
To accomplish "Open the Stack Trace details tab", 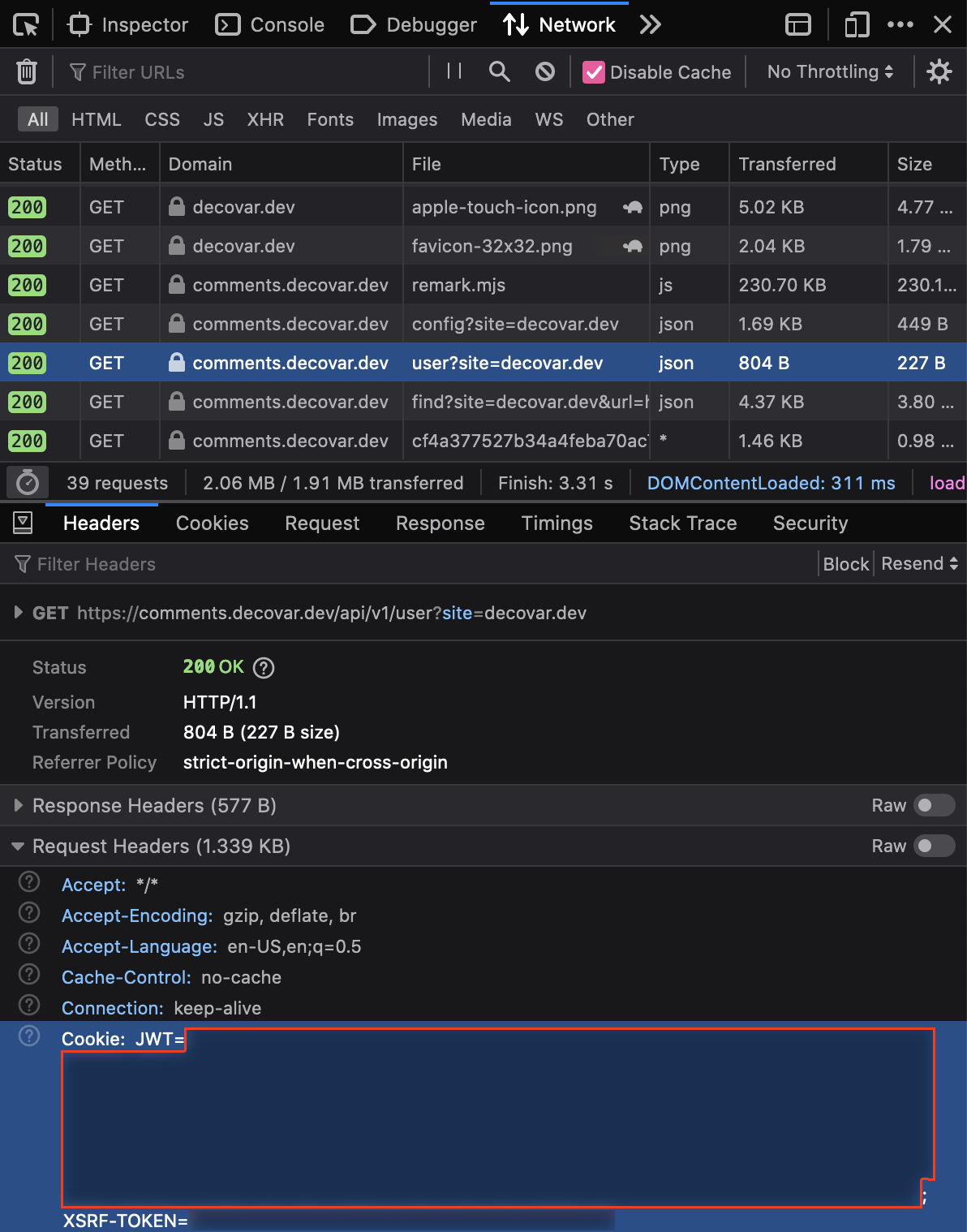I will click(x=683, y=523).
